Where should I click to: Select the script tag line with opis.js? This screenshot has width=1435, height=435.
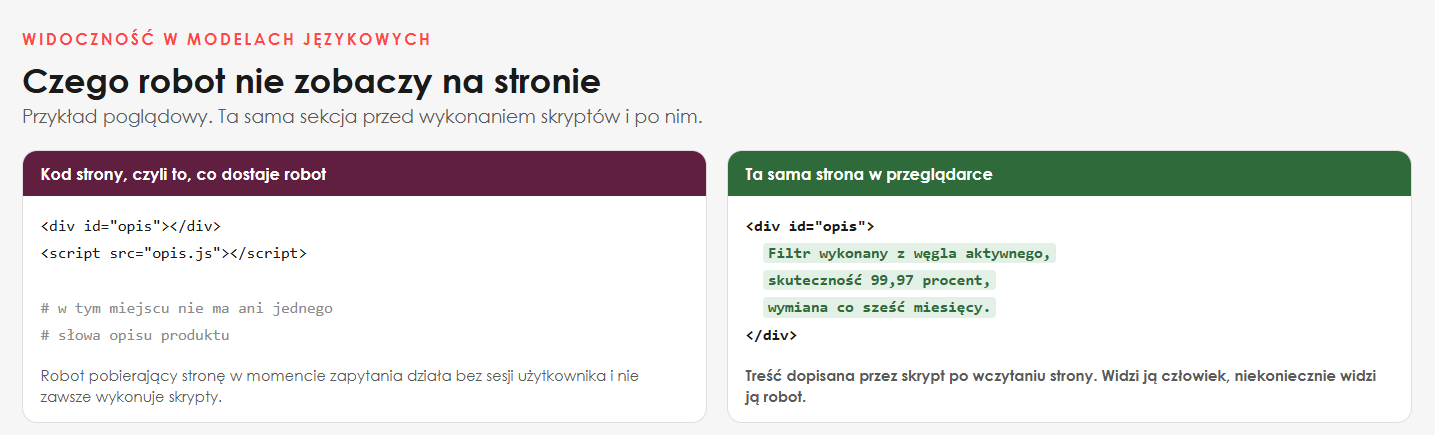(x=174, y=253)
